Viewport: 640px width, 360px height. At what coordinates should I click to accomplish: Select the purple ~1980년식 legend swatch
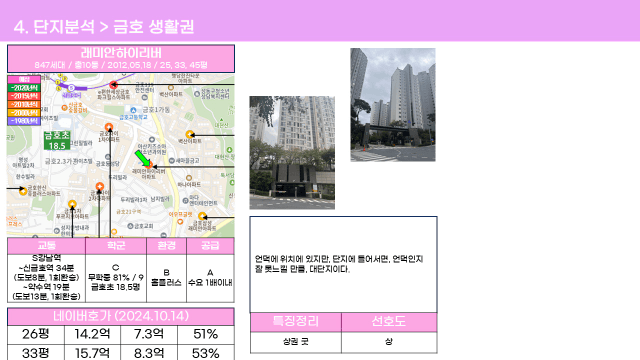pyautogui.click(x=24, y=121)
